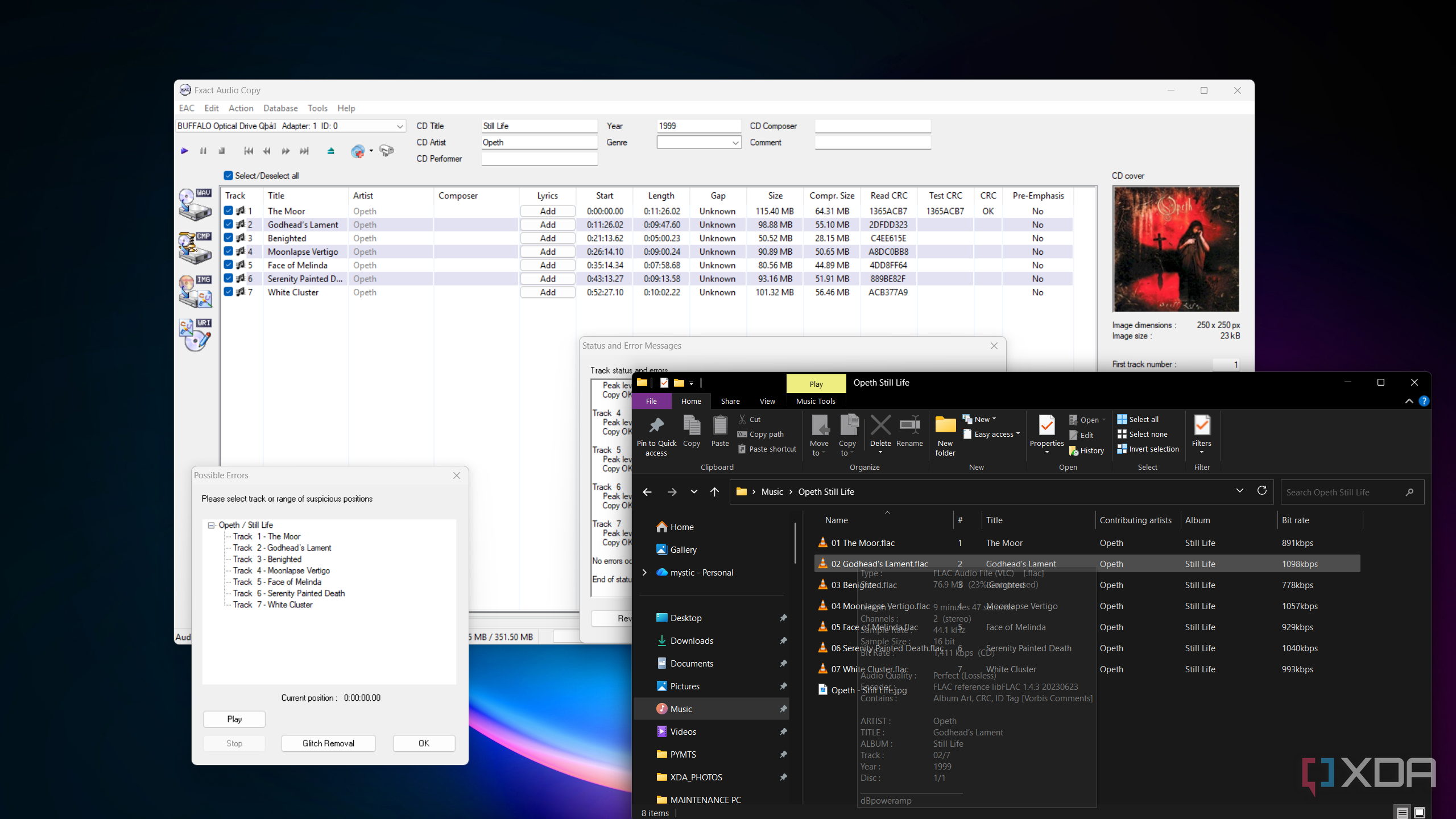Click Play in Possible Errors dialog

pos(234,719)
